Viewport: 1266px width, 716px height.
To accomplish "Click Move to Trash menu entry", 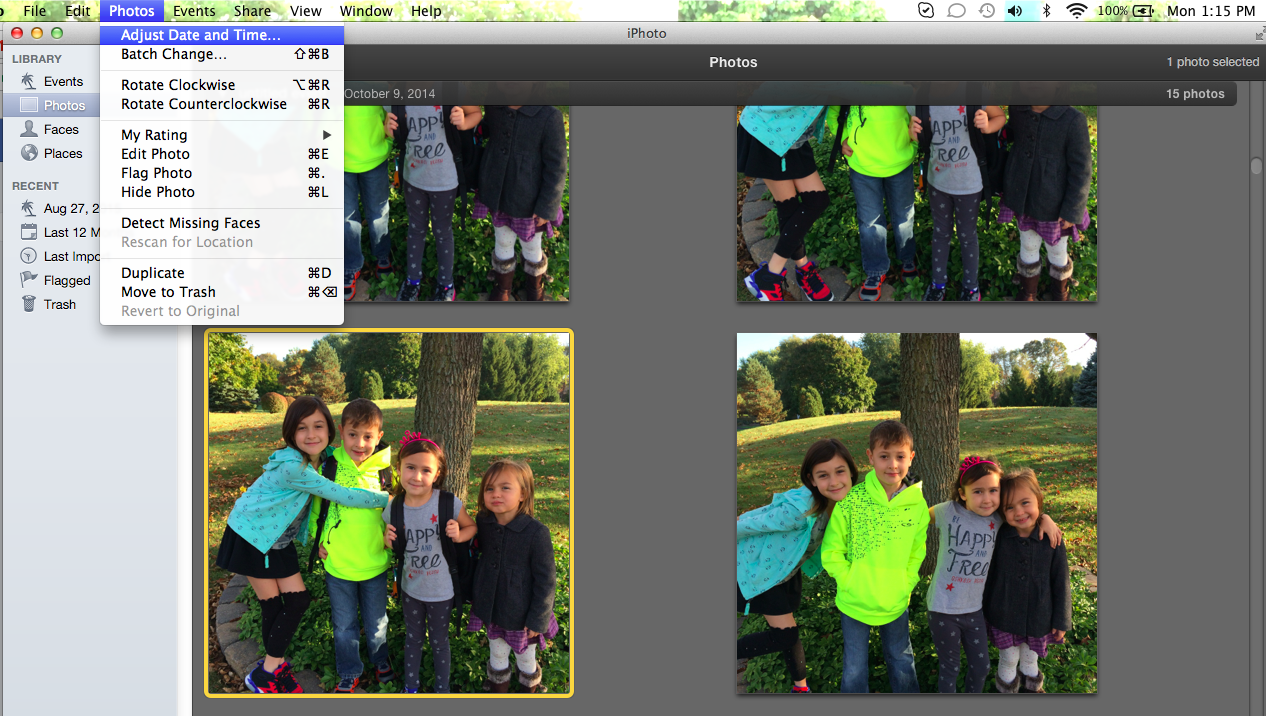I will click(x=168, y=292).
